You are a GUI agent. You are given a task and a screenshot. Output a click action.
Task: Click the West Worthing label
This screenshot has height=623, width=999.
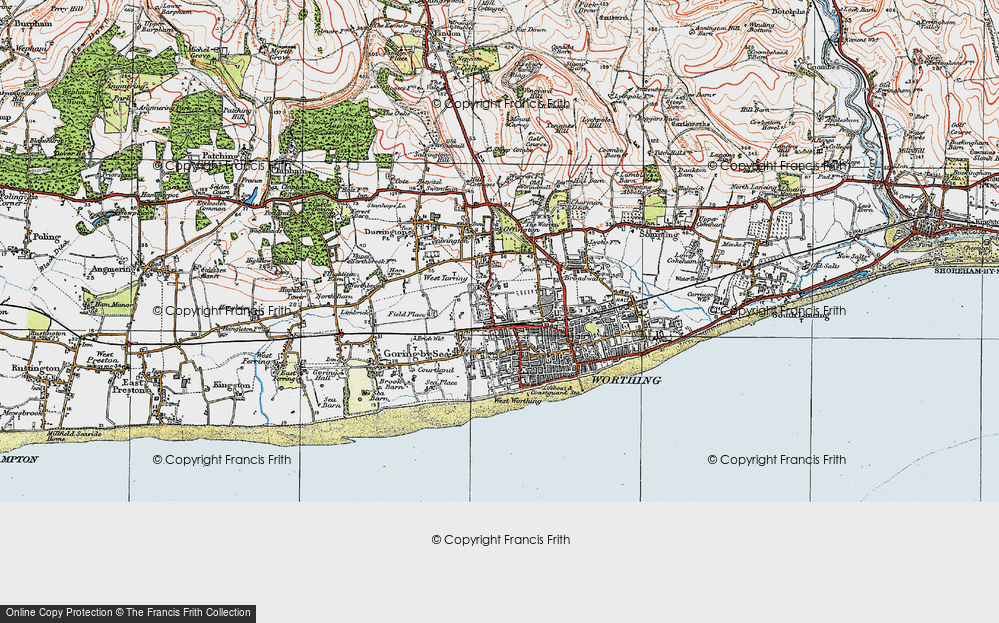[517, 401]
